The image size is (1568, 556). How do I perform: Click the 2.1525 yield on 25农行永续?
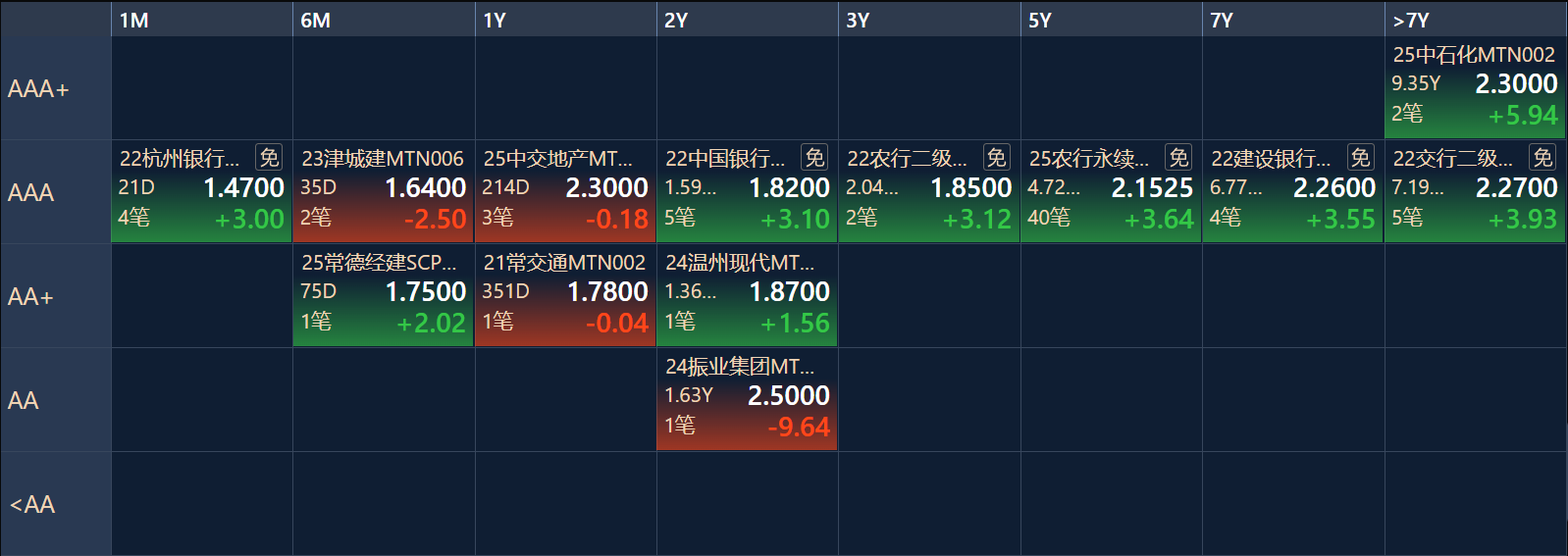(1152, 188)
